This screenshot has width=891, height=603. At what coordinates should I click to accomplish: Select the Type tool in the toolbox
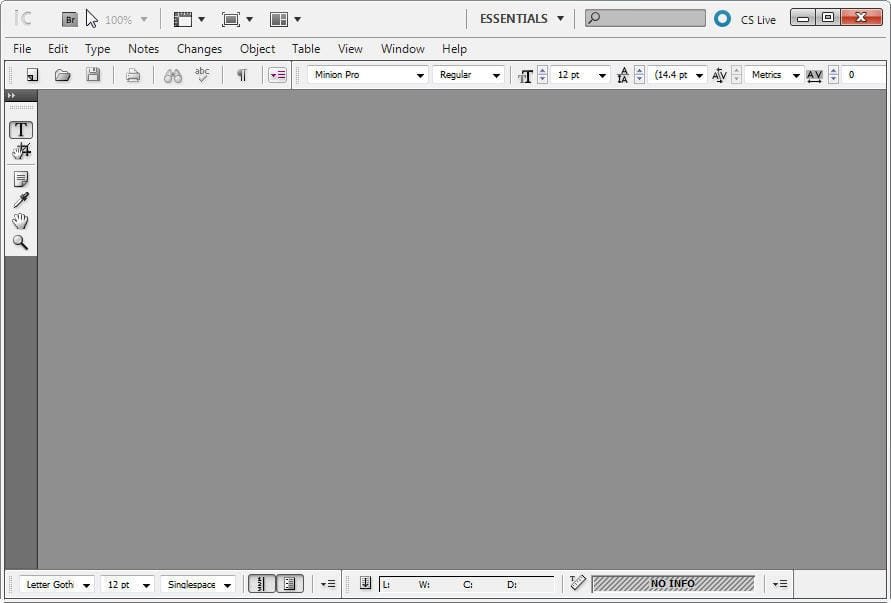pyautogui.click(x=21, y=130)
